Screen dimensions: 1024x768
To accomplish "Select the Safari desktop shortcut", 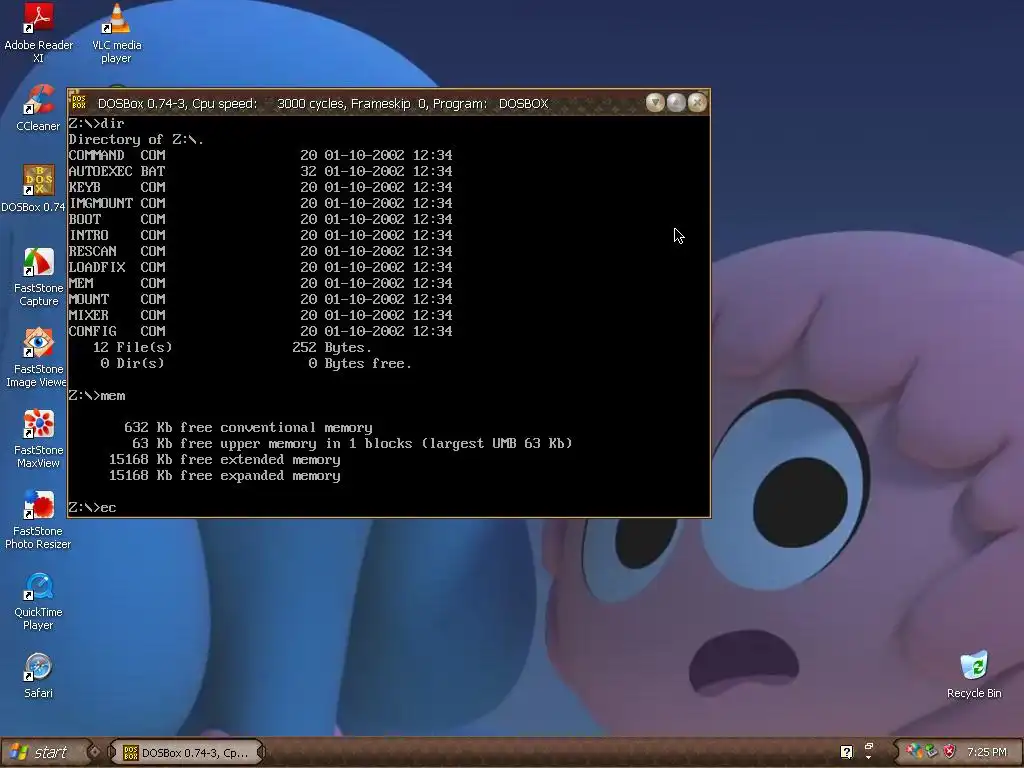I will (39, 676).
